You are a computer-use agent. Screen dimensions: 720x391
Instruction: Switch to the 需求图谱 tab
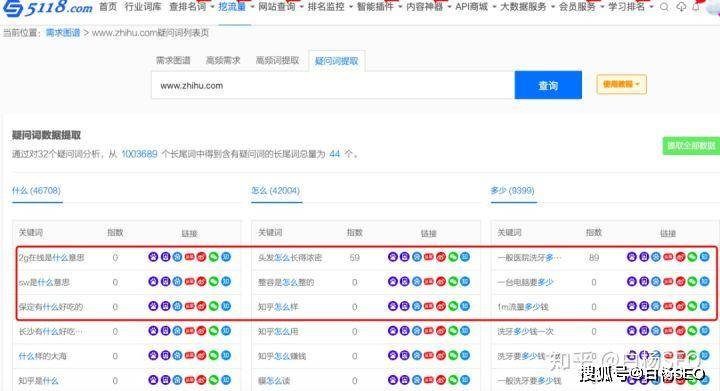point(173,60)
